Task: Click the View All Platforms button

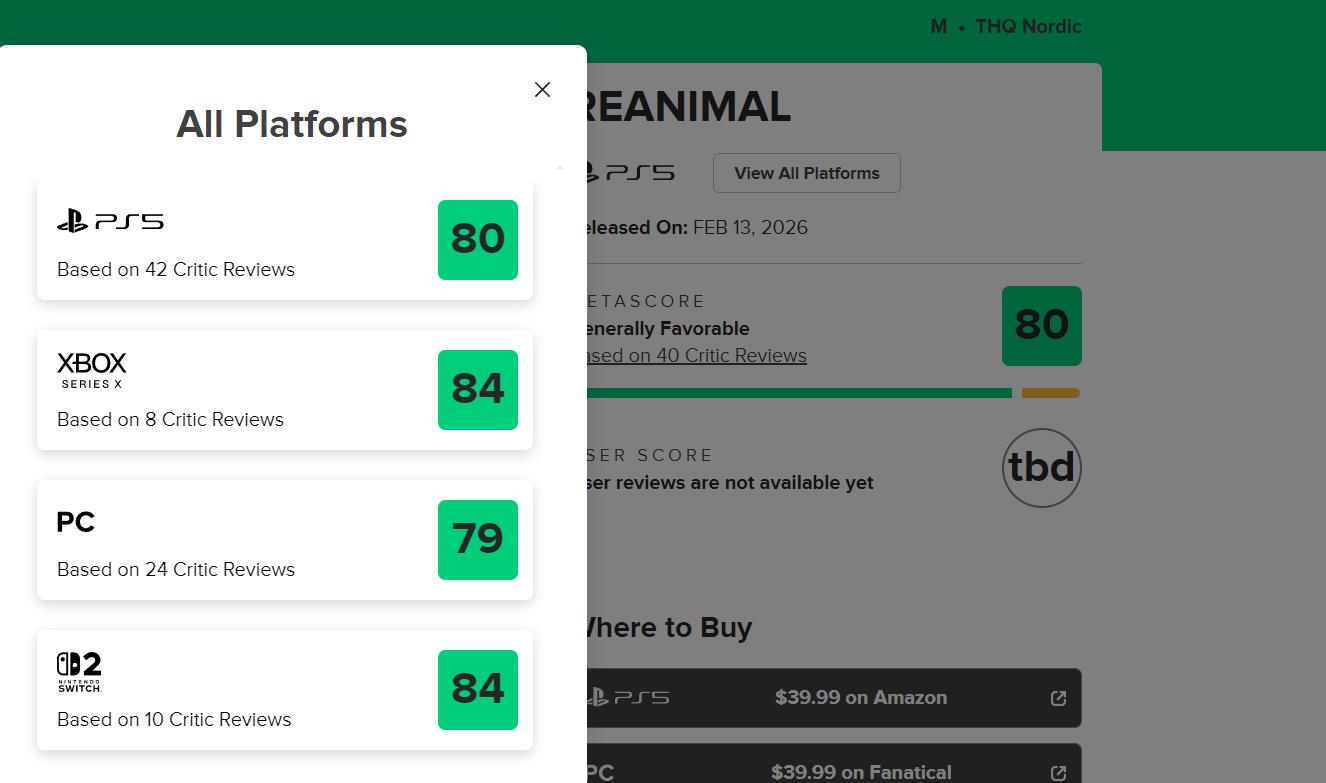Action: click(x=806, y=173)
